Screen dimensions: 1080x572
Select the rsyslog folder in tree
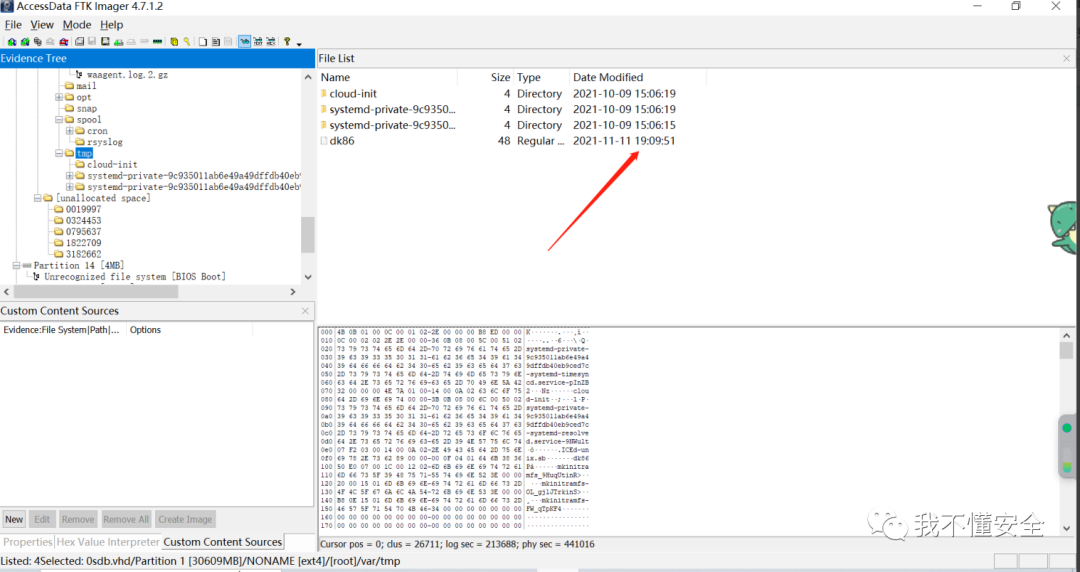coord(105,142)
